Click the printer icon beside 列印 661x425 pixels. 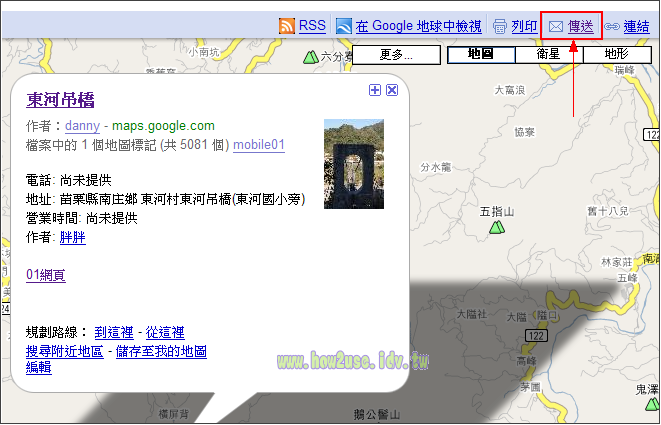[500, 27]
